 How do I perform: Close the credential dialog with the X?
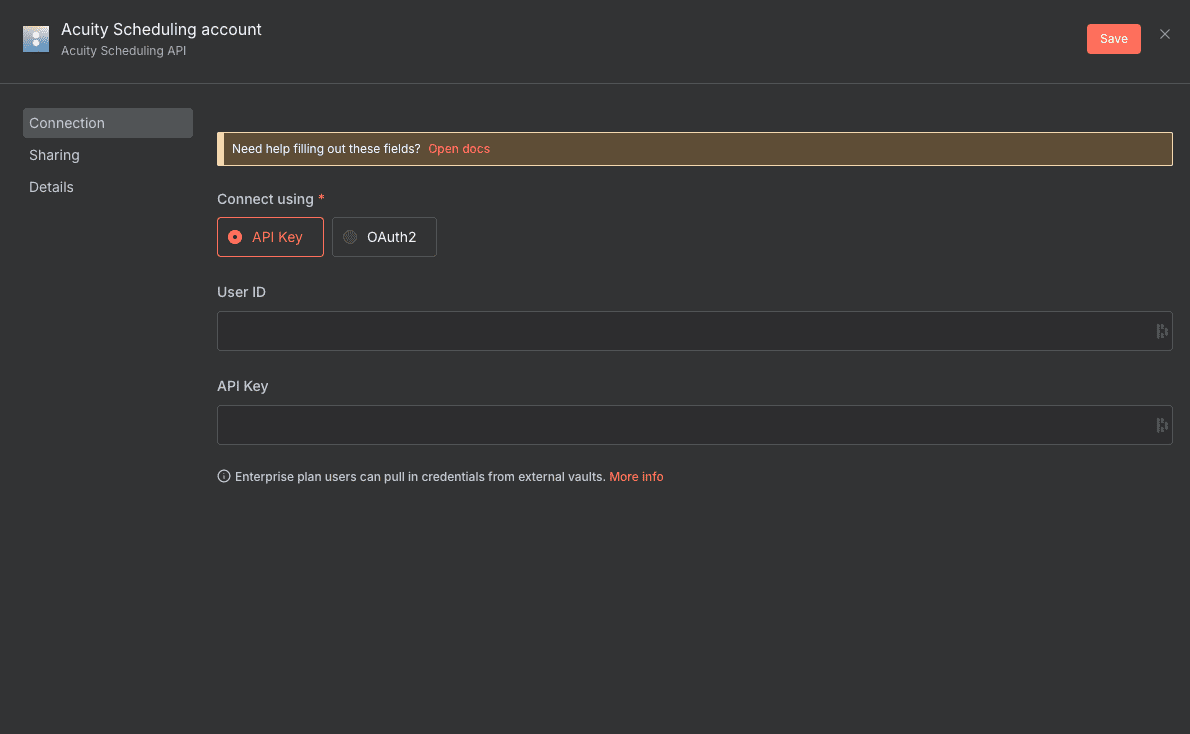tap(1164, 34)
